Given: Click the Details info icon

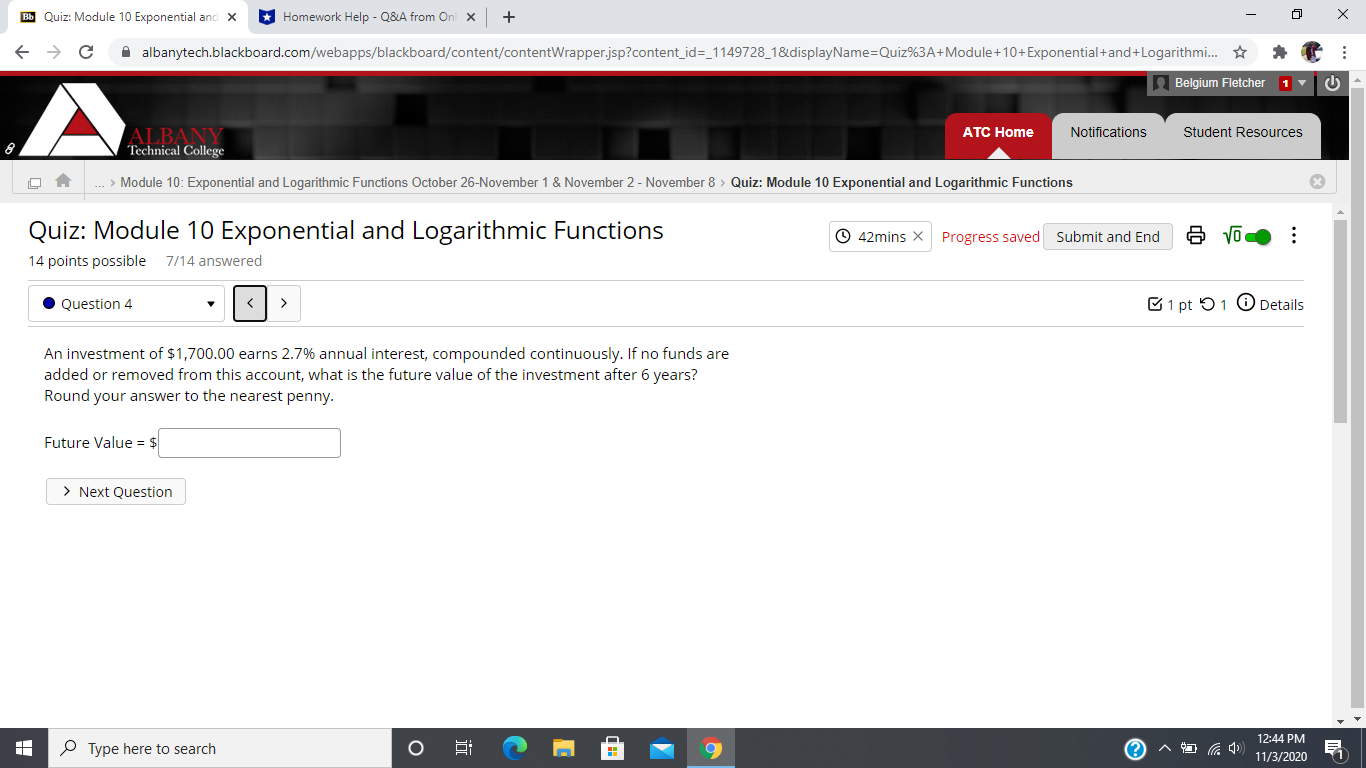Looking at the screenshot, I should [x=1245, y=304].
